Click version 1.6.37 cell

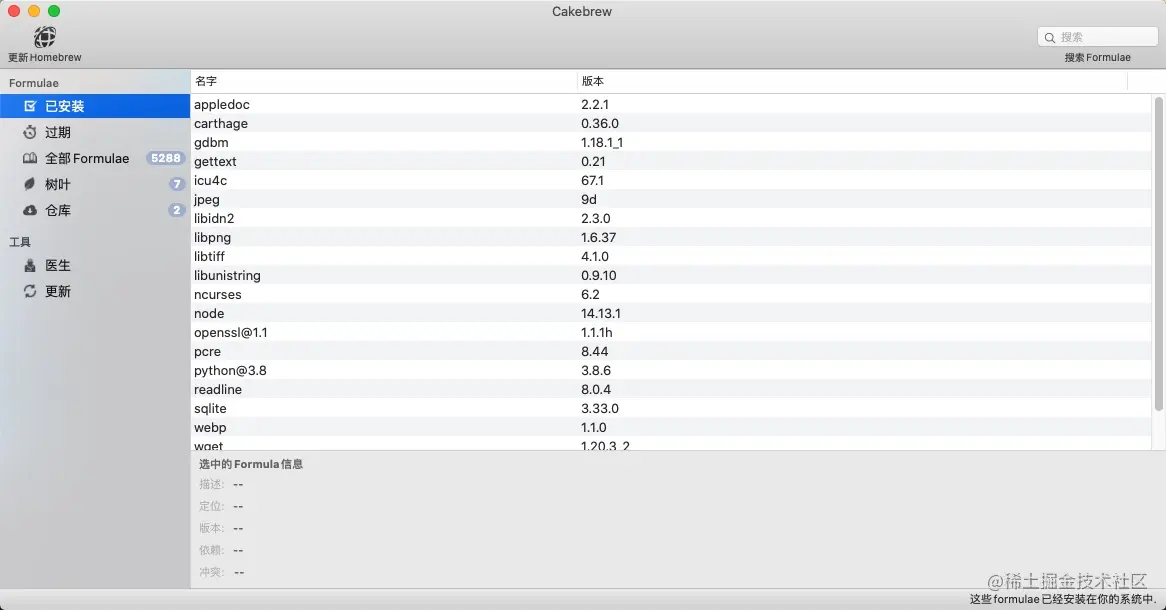coord(599,237)
